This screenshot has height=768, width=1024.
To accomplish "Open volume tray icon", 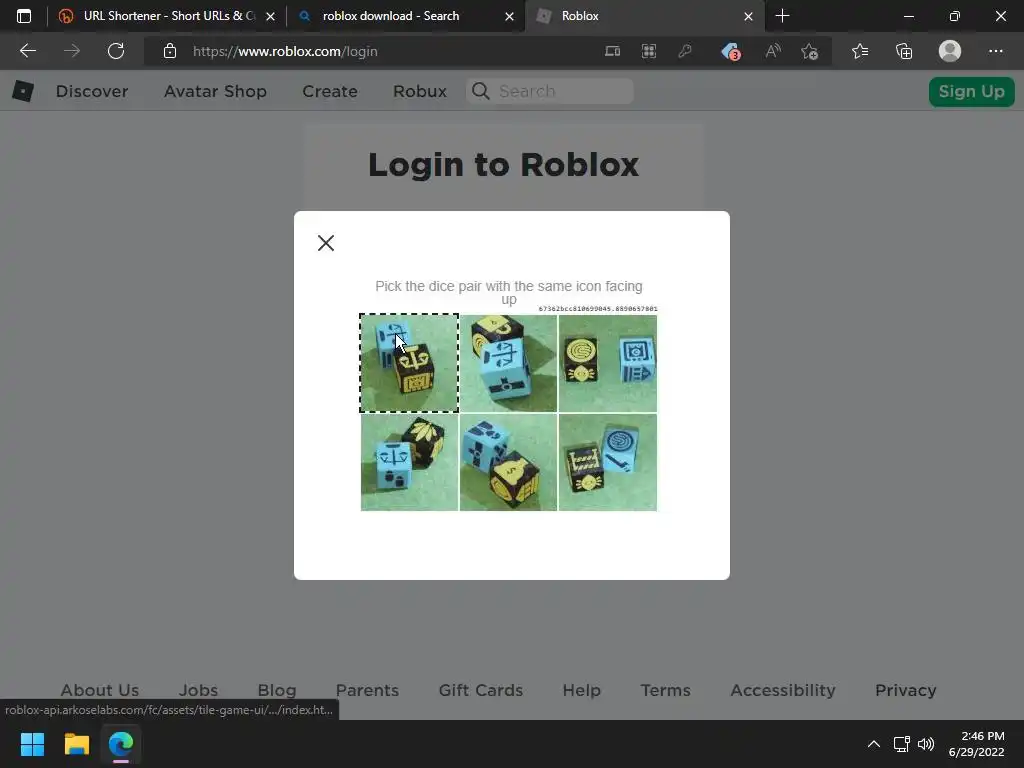I will pos(926,744).
